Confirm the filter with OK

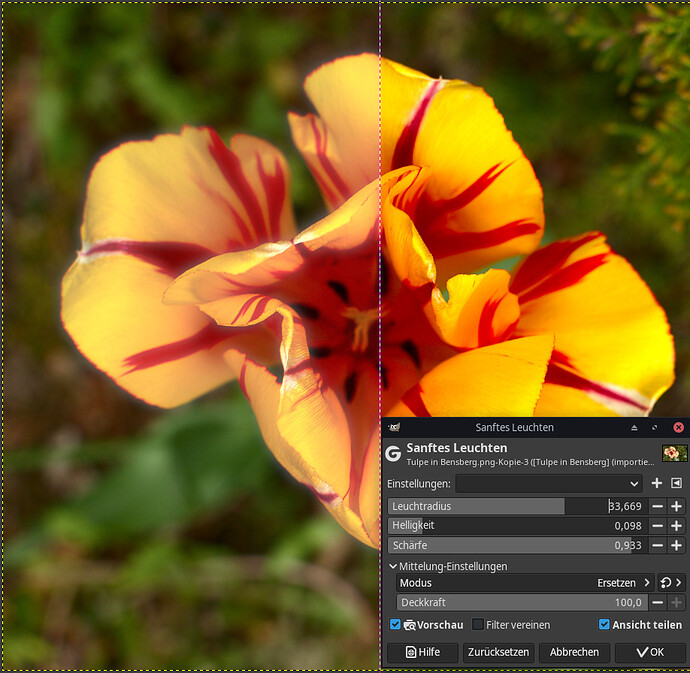[649, 652]
